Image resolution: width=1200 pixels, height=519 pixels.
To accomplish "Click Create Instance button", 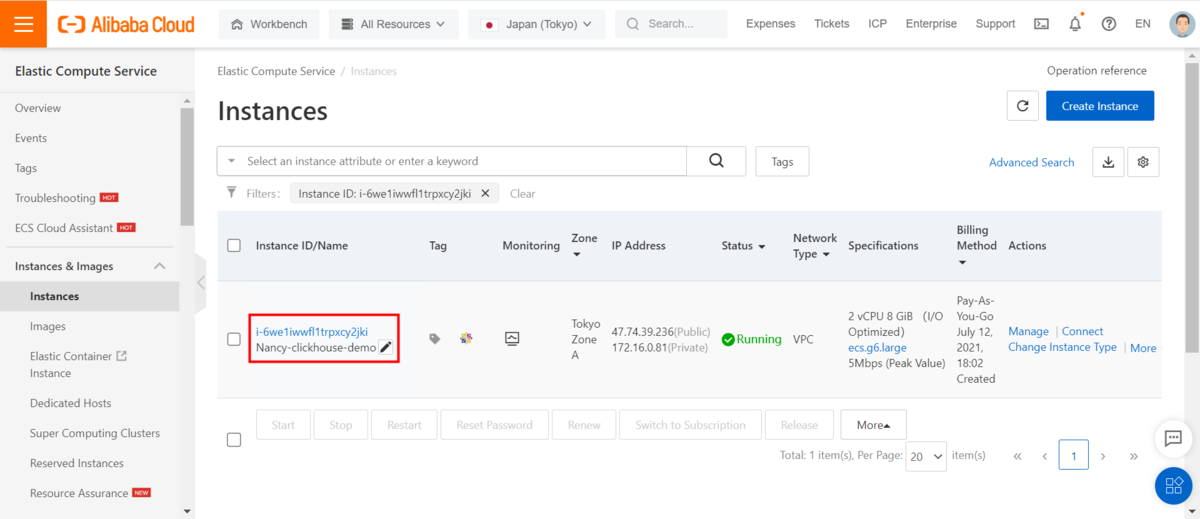I will tap(1100, 106).
